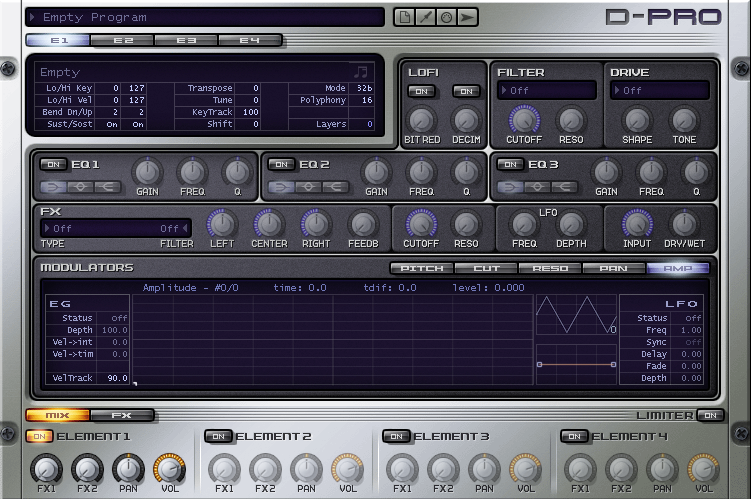Switch to the MIX bottom tab
Viewport: 751px width, 499px height.
pos(58,415)
